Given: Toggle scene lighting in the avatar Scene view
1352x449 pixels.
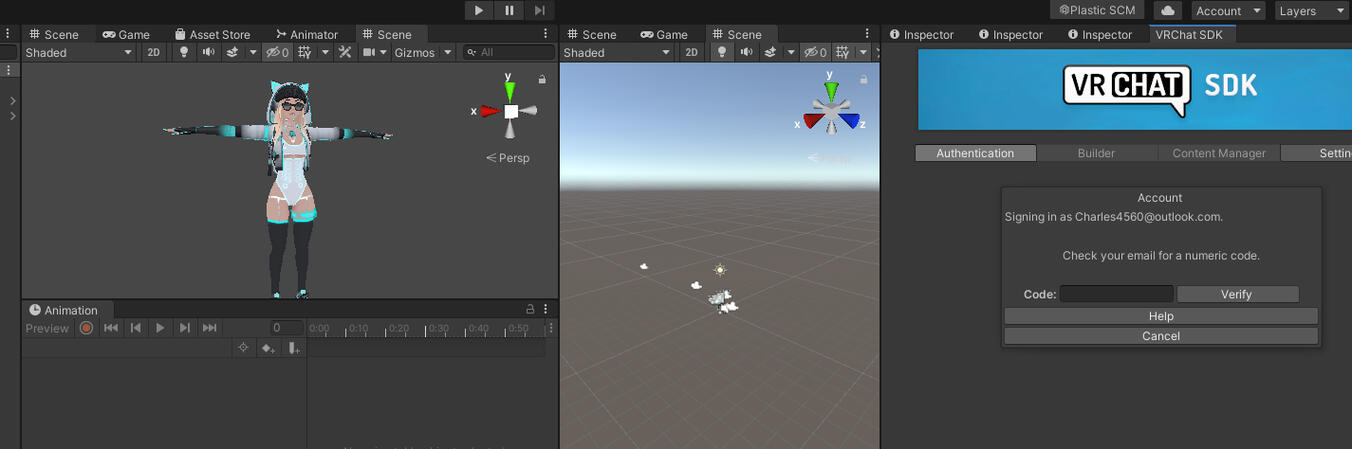Looking at the screenshot, I should click(184, 52).
